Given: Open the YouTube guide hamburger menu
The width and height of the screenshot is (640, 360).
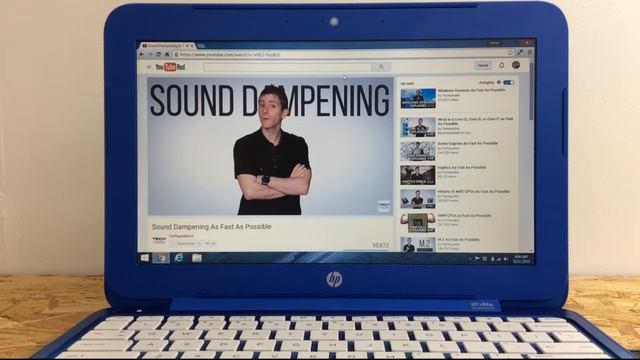Looking at the screenshot, I should pyautogui.click(x=149, y=67).
